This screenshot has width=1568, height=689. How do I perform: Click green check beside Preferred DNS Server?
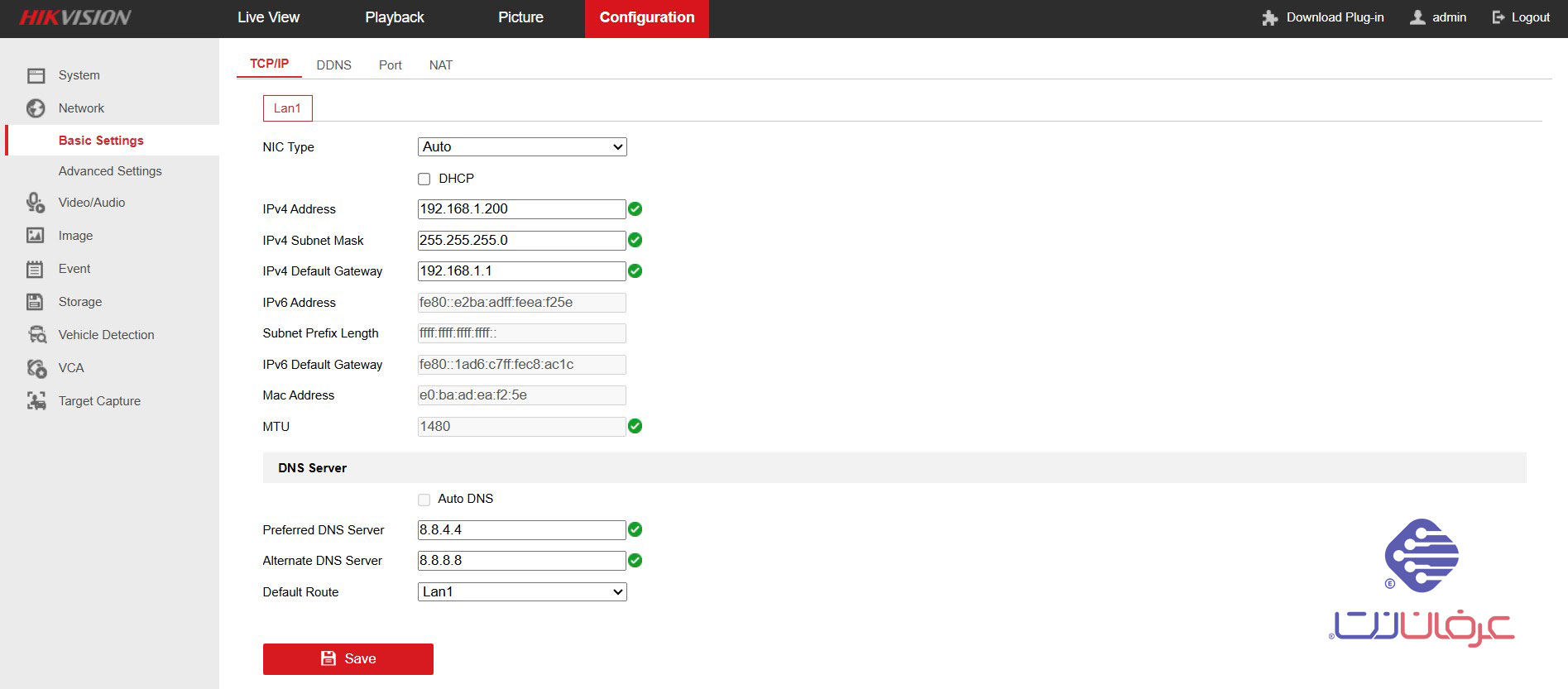tap(635, 529)
